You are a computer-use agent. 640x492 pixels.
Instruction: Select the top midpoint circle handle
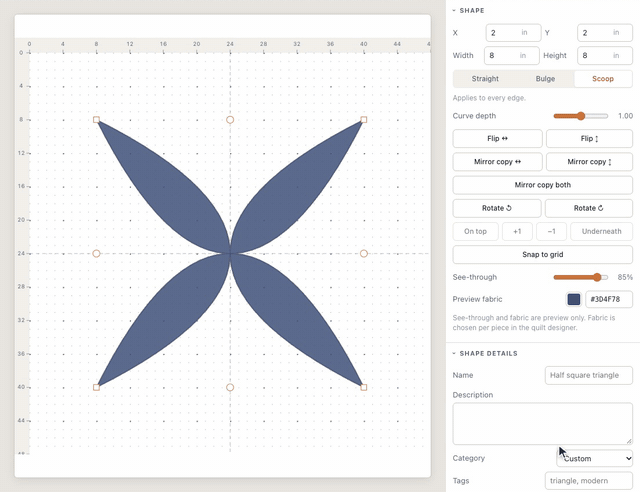230,120
